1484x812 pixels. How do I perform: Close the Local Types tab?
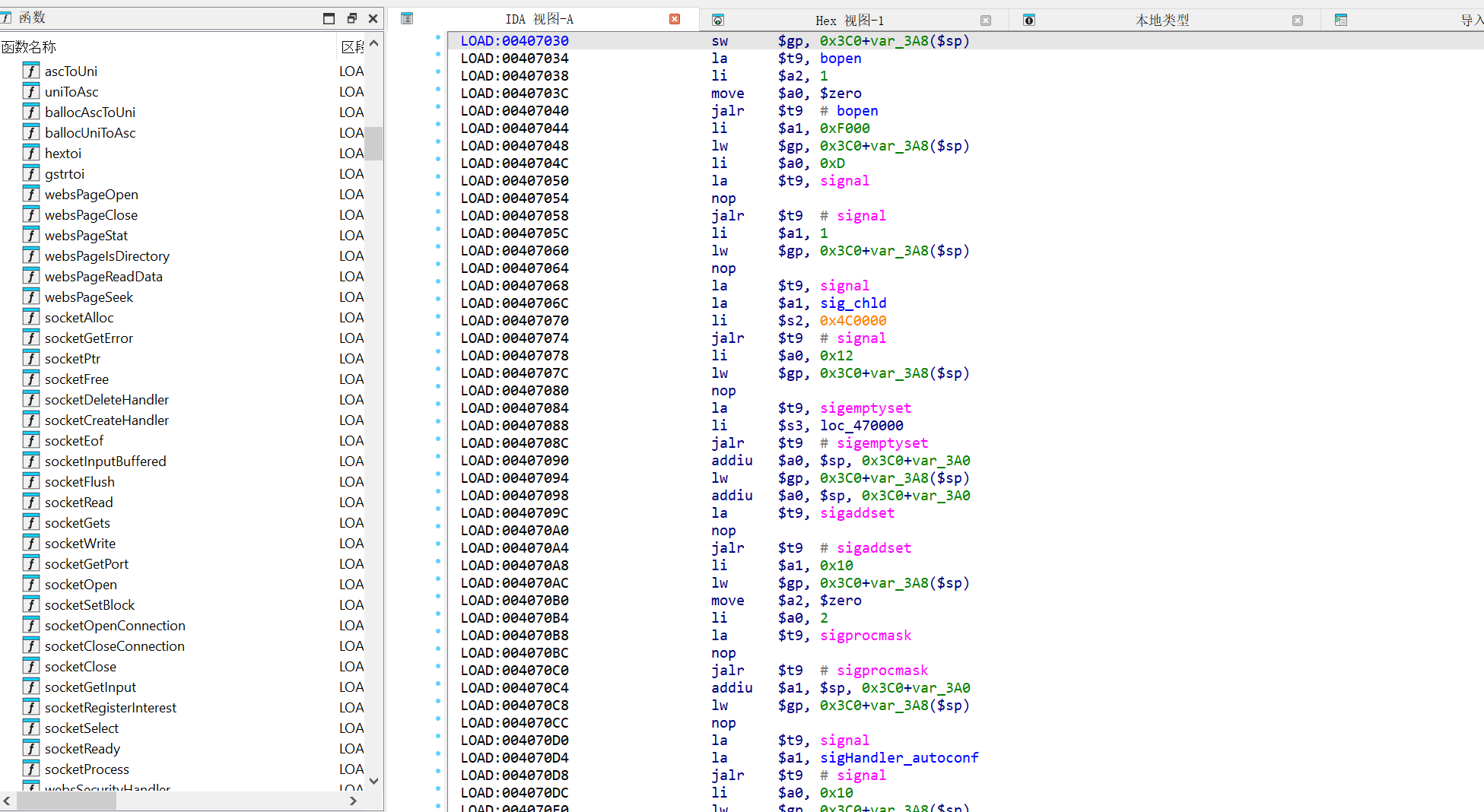coord(1298,21)
